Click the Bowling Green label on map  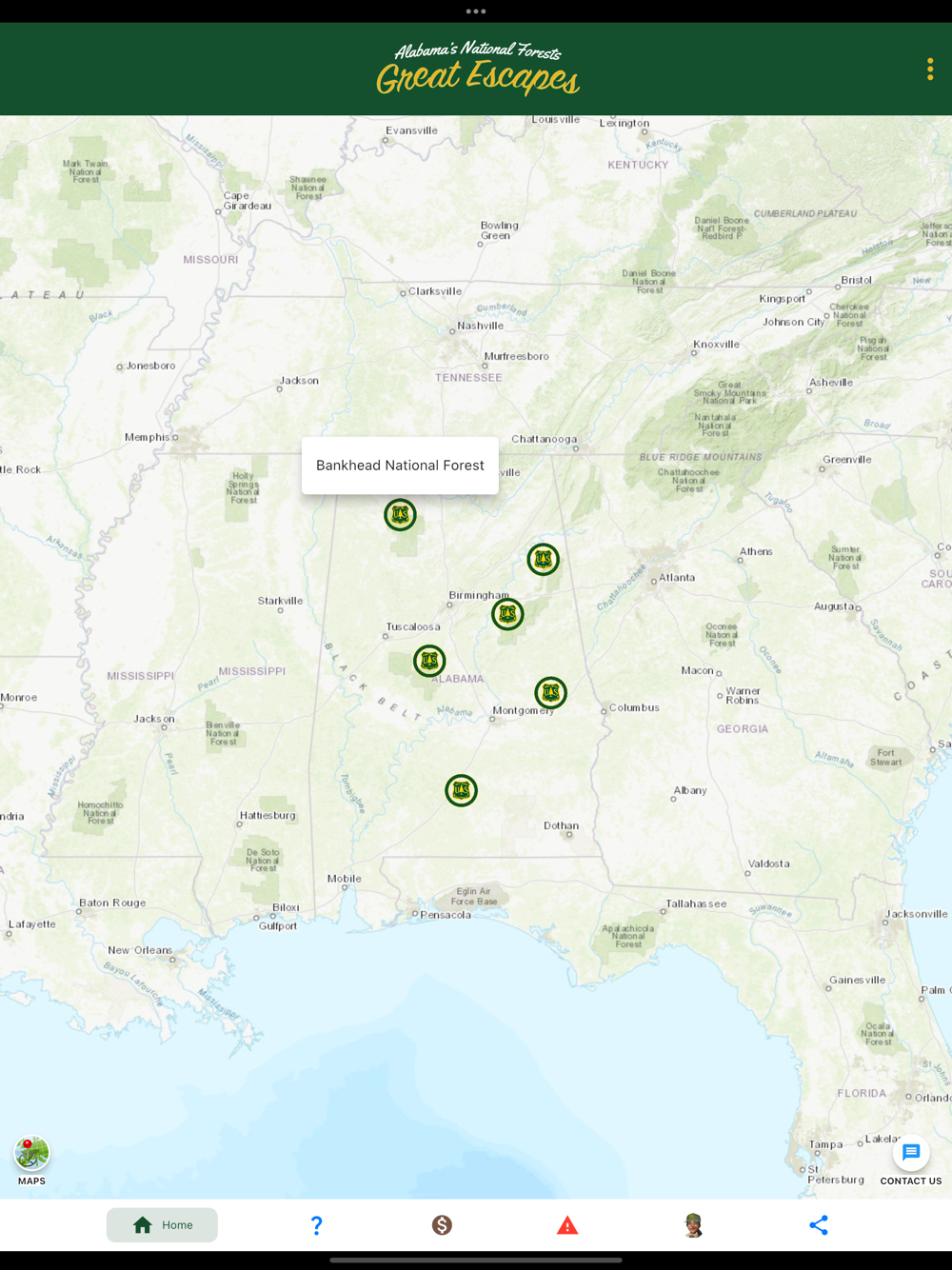[499, 230]
